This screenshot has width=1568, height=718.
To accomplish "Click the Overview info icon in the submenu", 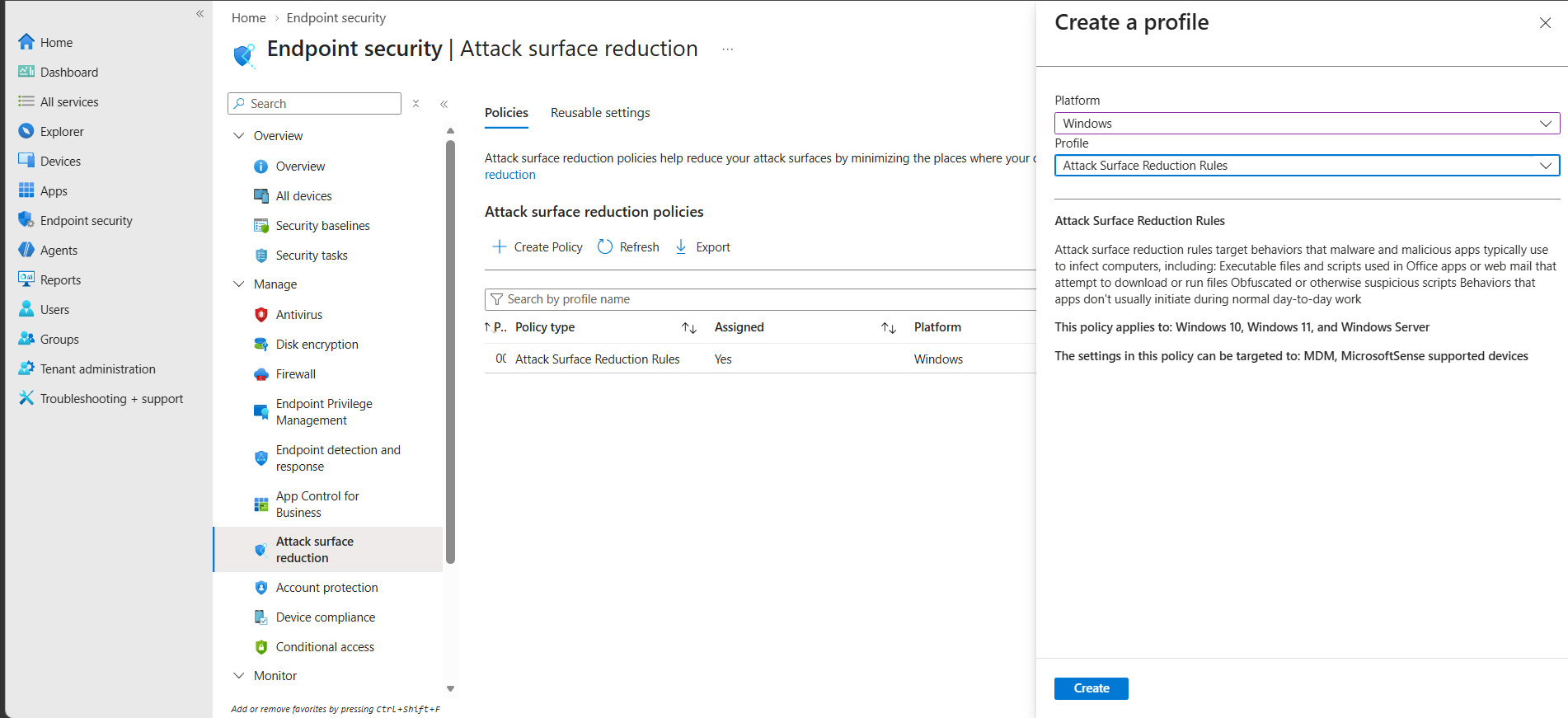I will (x=261, y=167).
